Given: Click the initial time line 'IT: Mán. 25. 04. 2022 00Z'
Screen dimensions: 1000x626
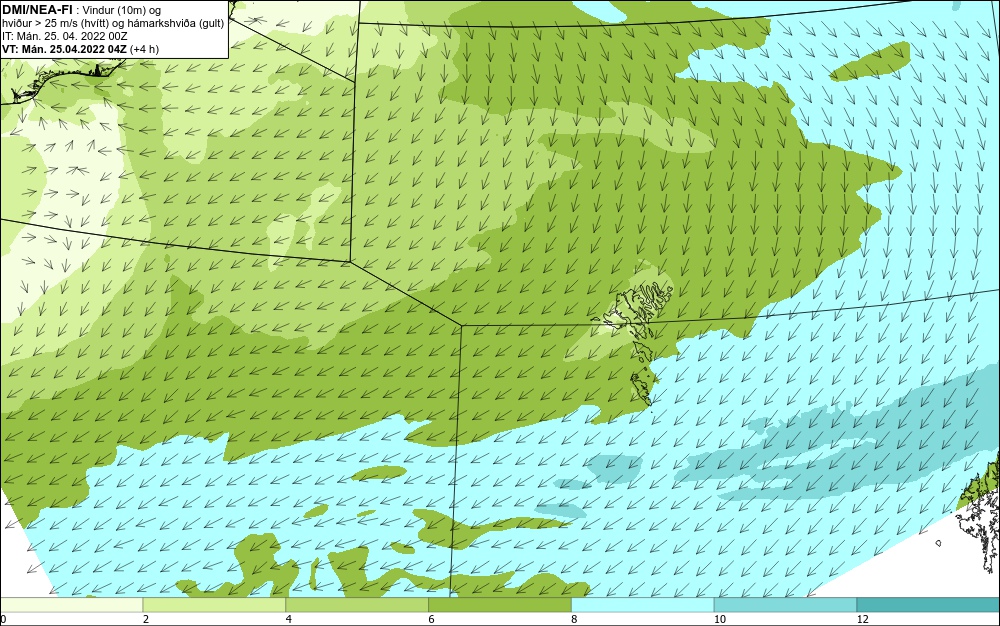Looking at the screenshot, I should (x=65, y=36).
